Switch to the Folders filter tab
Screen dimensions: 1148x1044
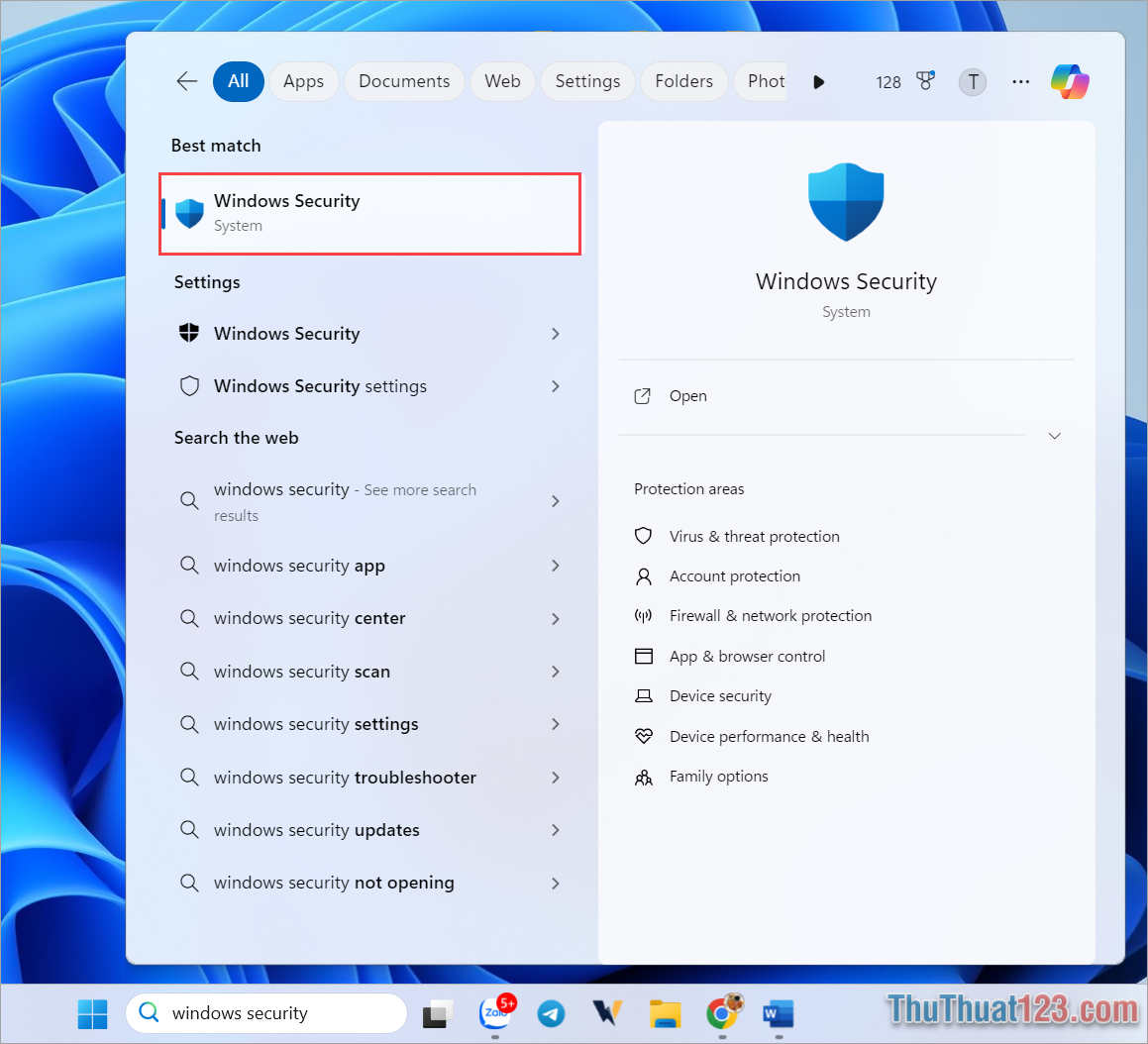tap(683, 81)
